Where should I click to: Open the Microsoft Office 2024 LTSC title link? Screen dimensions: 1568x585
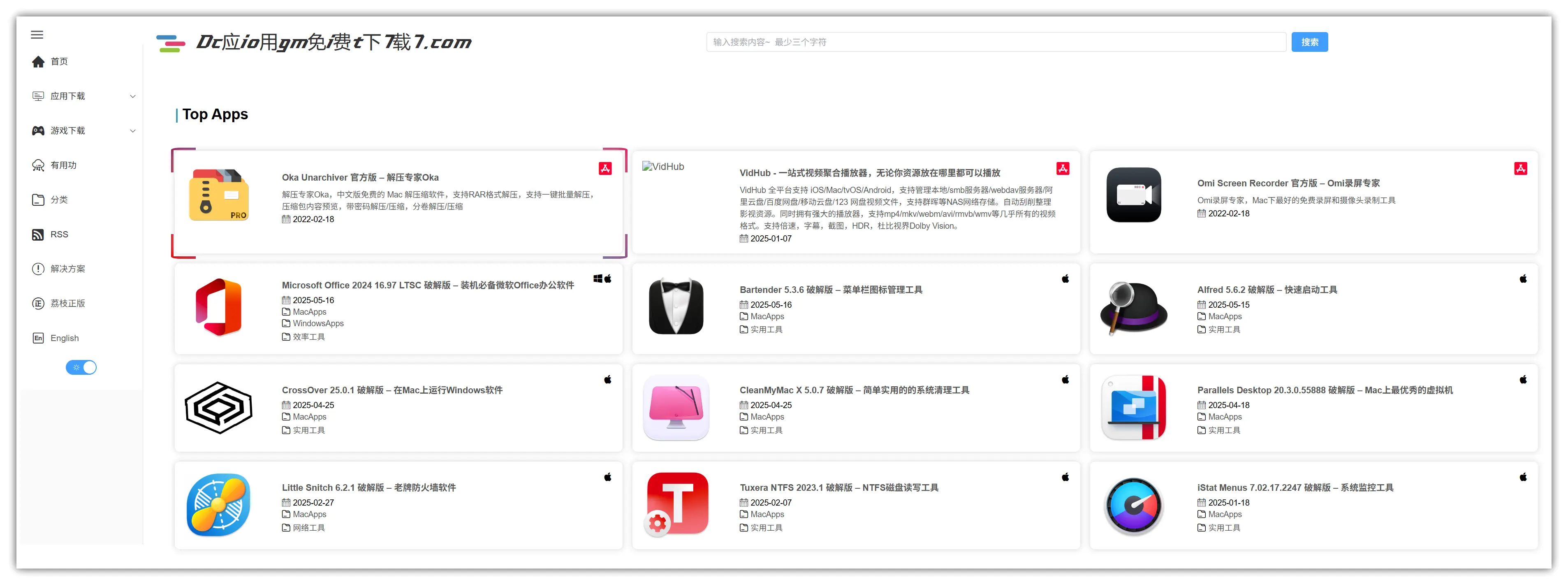click(x=427, y=286)
